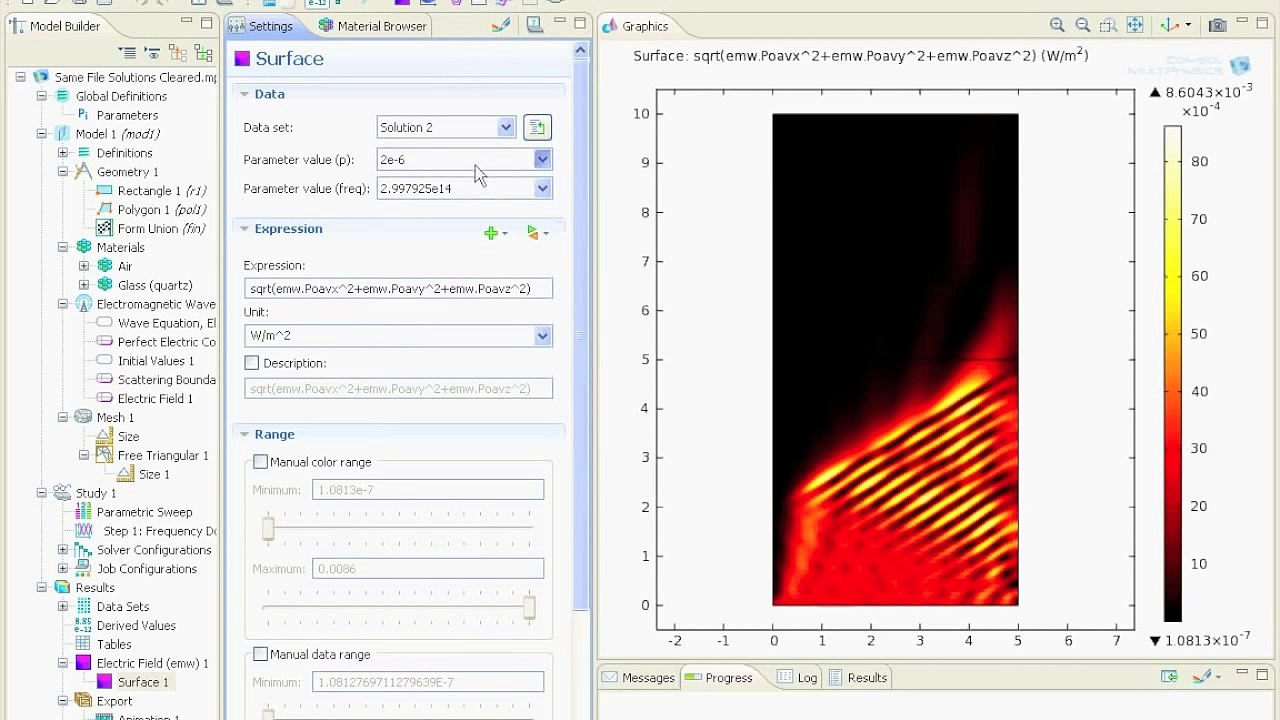Collapse the Geometry 1 tree node

(63, 172)
